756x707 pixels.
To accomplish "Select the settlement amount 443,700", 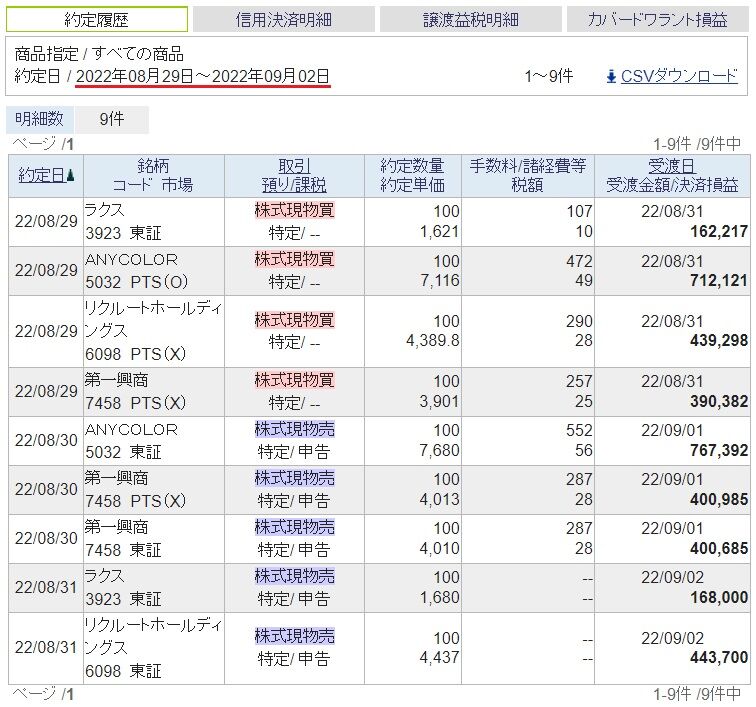I will tap(719, 657).
